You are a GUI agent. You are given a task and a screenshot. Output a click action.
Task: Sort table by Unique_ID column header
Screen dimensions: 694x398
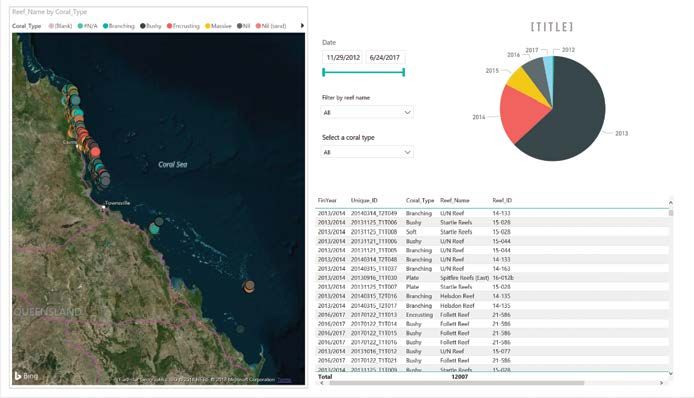pyautogui.click(x=364, y=201)
